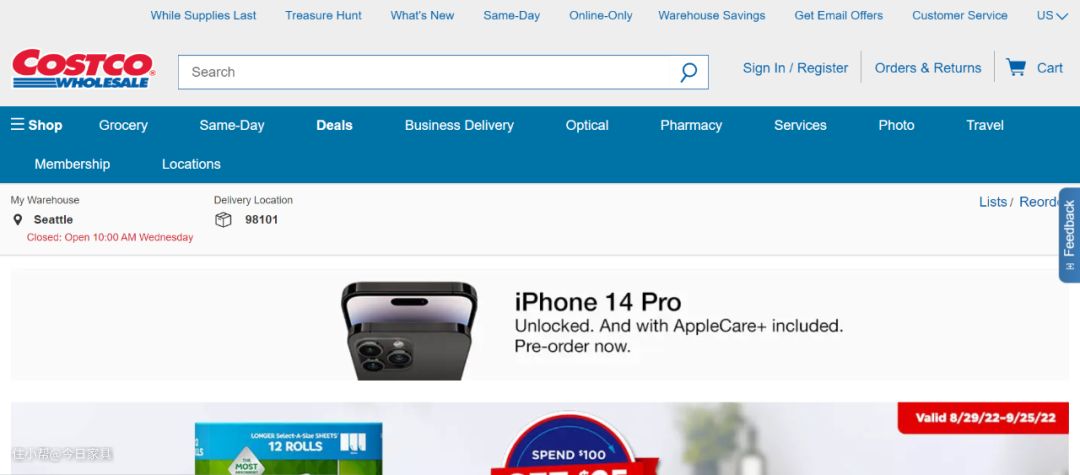Click the Costco Wholesale logo

click(83, 69)
